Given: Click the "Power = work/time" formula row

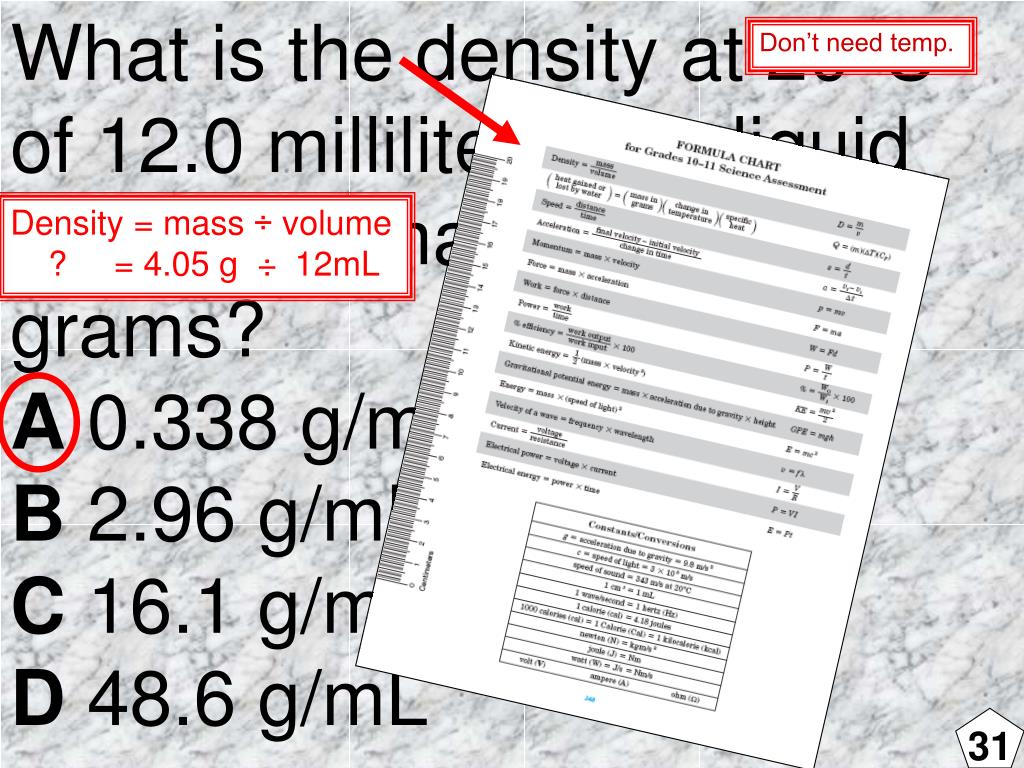Looking at the screenshot, I should (x=545, y=310).
